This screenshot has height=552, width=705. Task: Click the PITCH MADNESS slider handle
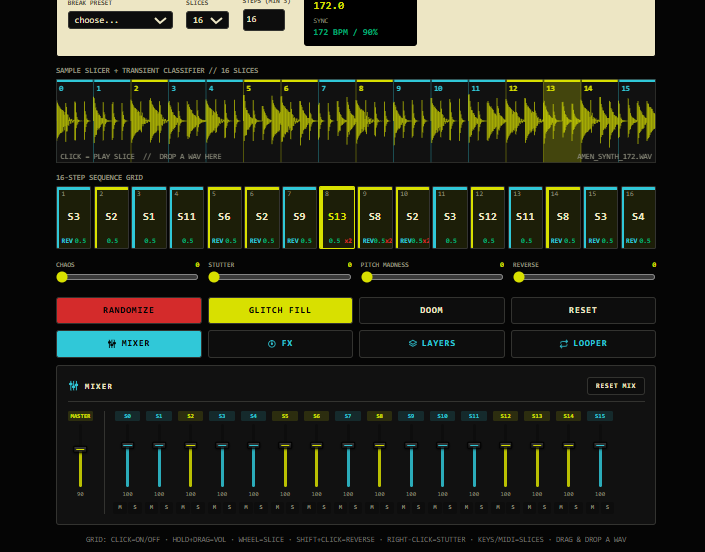tap(367, 277)
